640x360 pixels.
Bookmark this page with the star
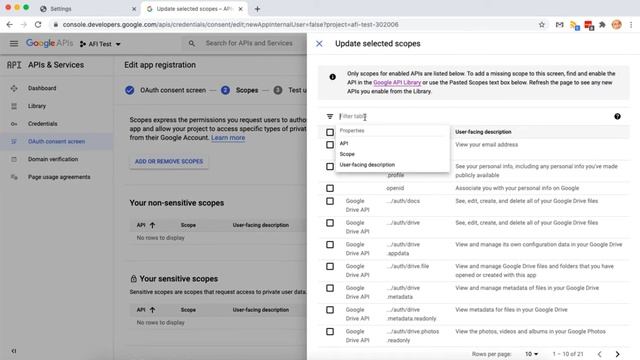[542, 24]
